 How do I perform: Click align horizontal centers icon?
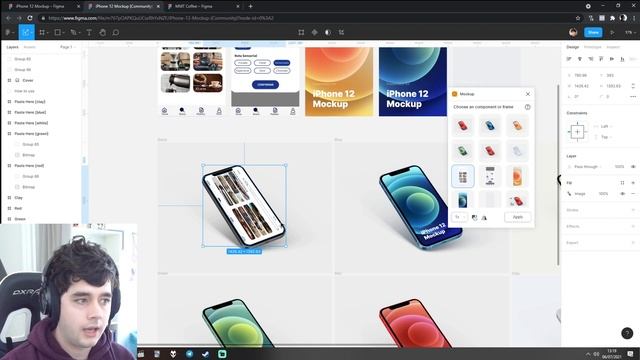pos(580,59)
